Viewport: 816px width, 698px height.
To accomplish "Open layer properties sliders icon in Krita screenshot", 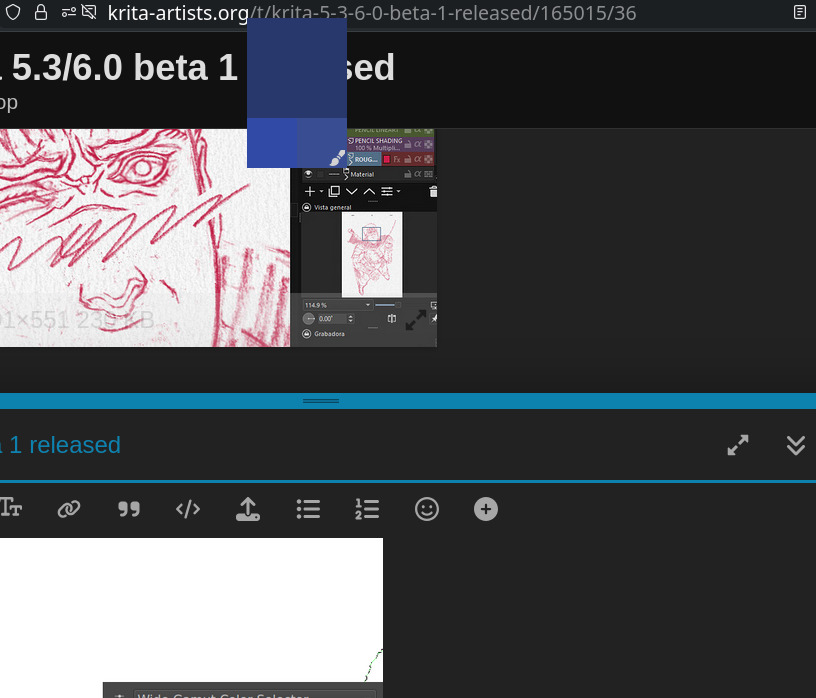I will point(387,192).
